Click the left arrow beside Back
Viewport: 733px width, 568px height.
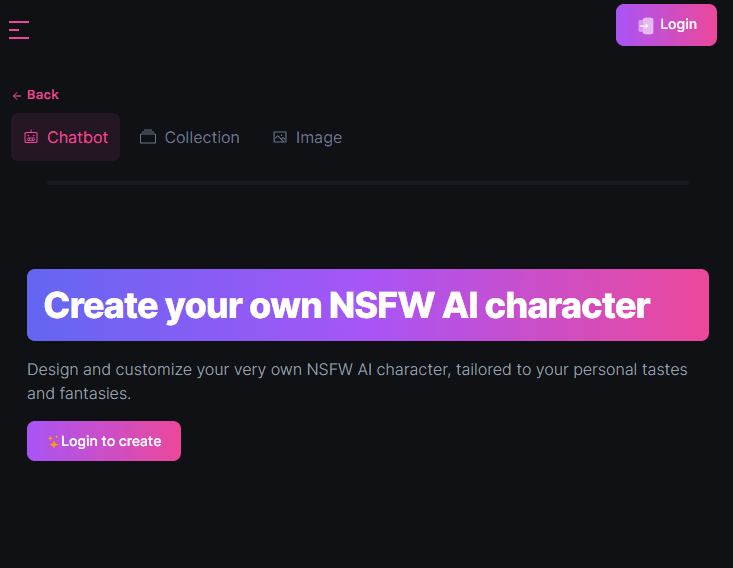[x=16, y=96]
